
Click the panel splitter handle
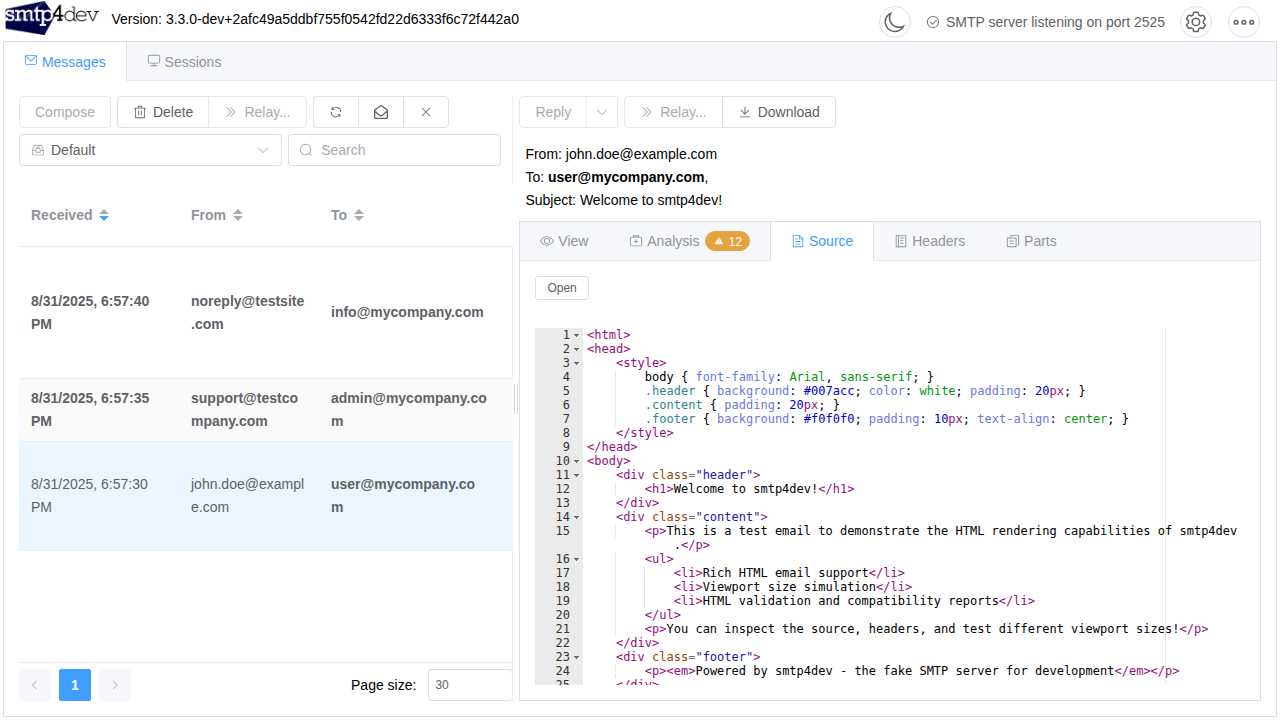[516, 400]
